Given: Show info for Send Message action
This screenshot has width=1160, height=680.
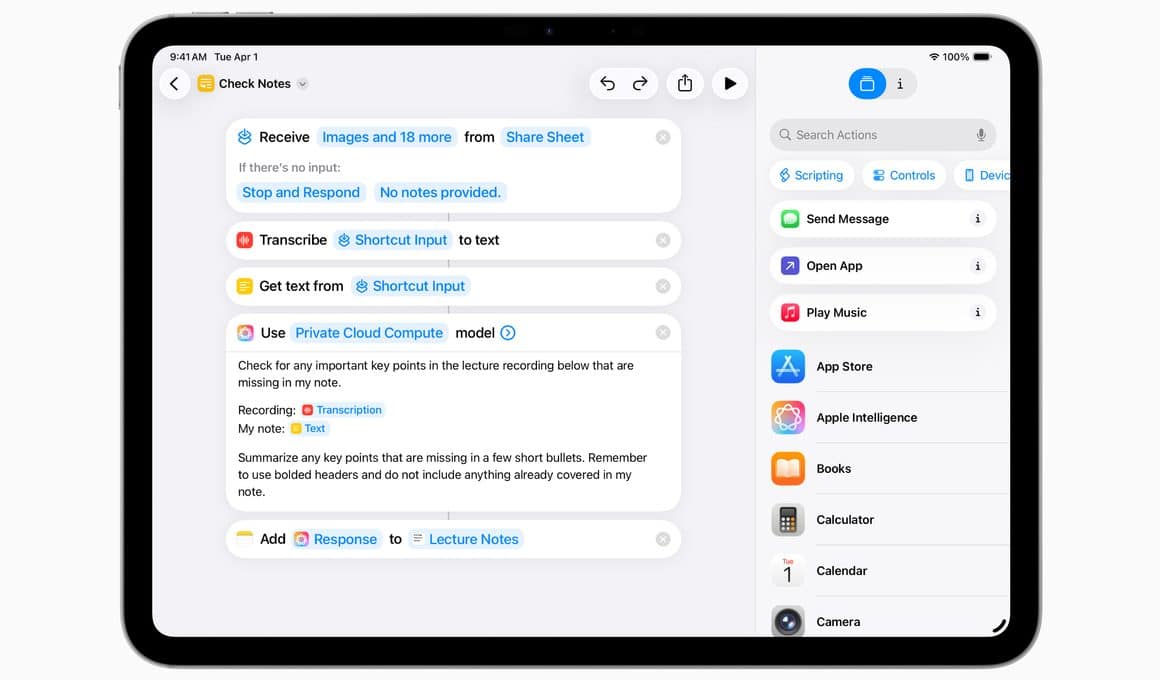Looking at the screenshot, I should pos(977,219).
